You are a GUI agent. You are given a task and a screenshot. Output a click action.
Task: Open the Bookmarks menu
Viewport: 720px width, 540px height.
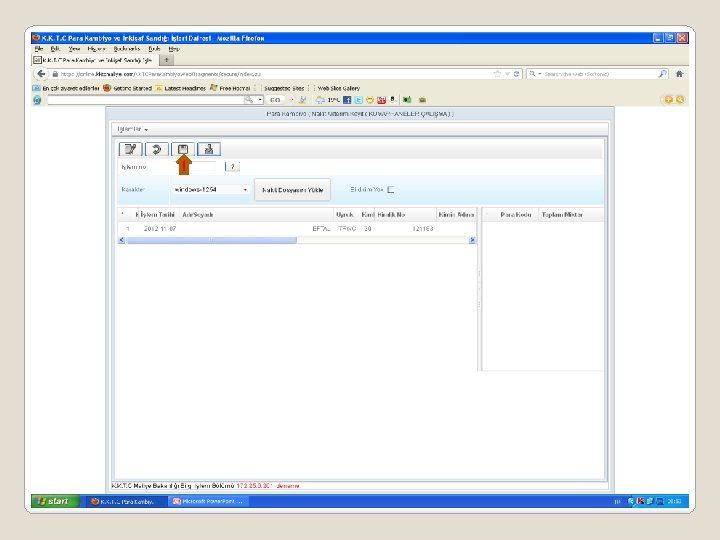[x=127, y=49]
